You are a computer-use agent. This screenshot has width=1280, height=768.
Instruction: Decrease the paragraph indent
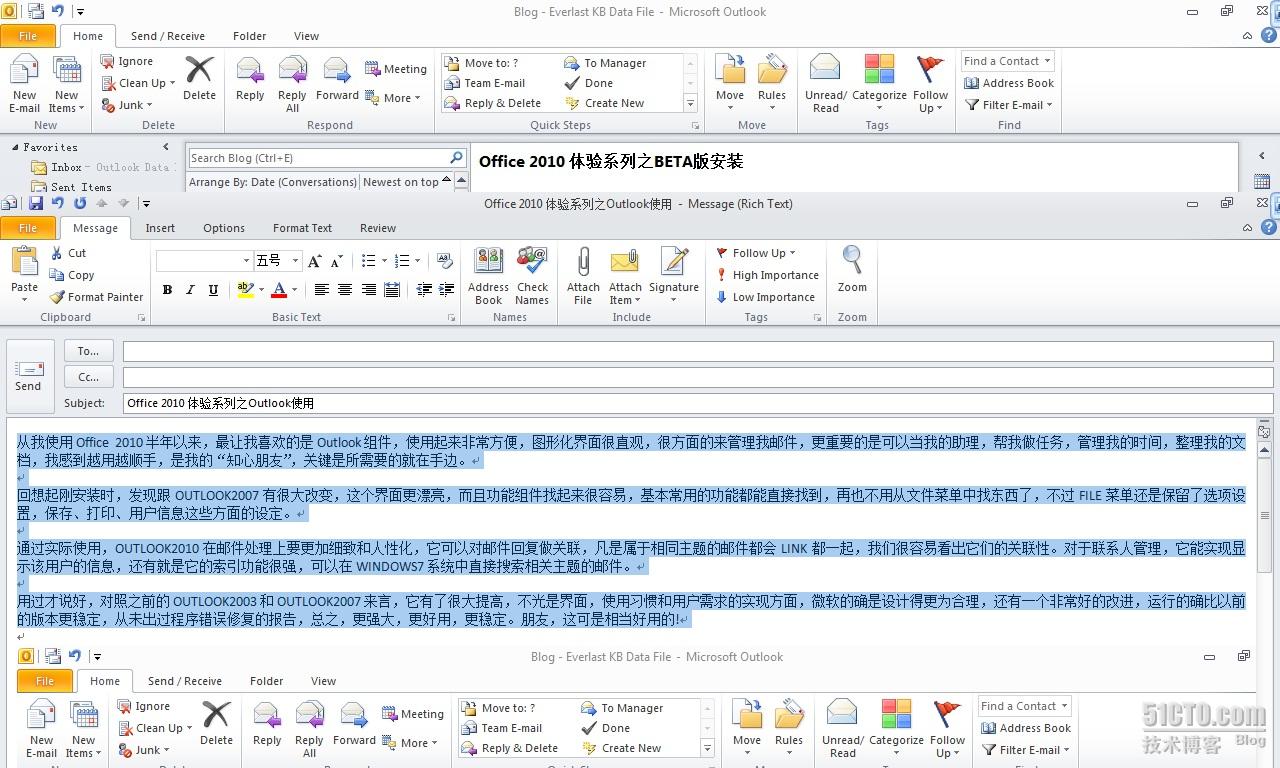pyautogui.click(x=424, y=290)
